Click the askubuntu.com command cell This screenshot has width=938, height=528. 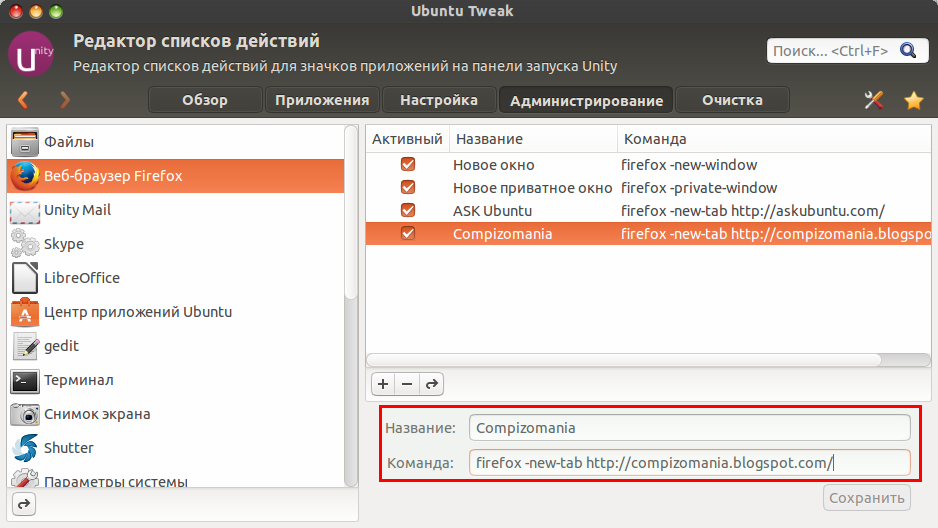click(753, 211)
